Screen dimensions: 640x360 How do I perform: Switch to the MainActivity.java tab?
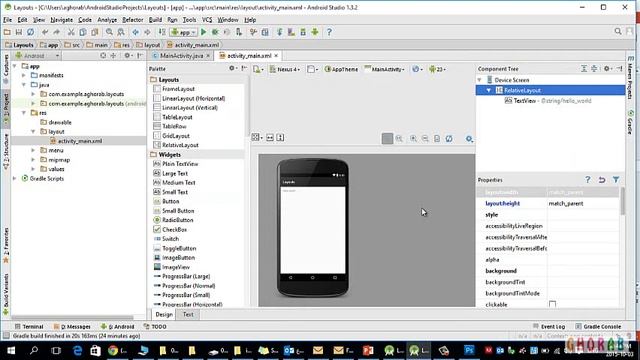point(181,56)
